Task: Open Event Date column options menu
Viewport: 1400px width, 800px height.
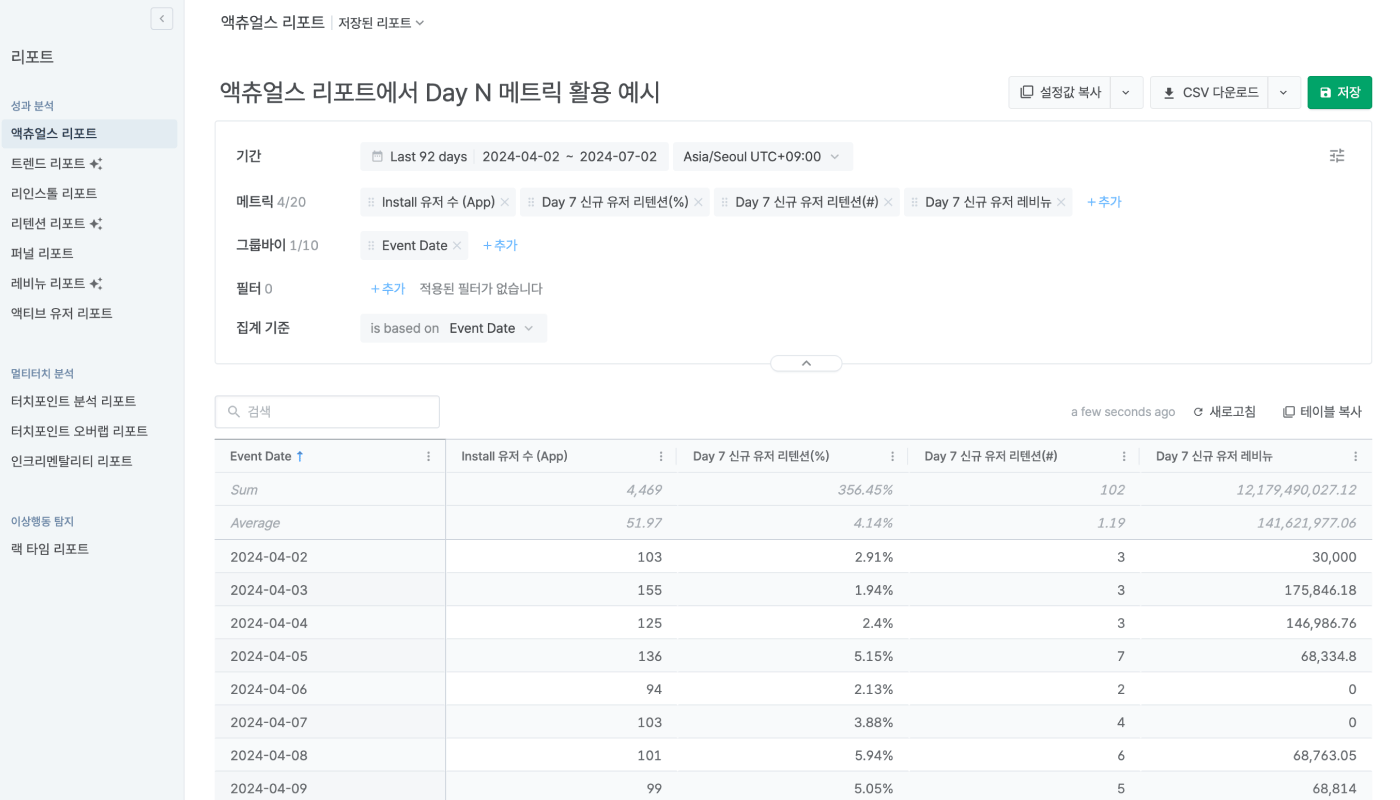Action: [429, 456]
